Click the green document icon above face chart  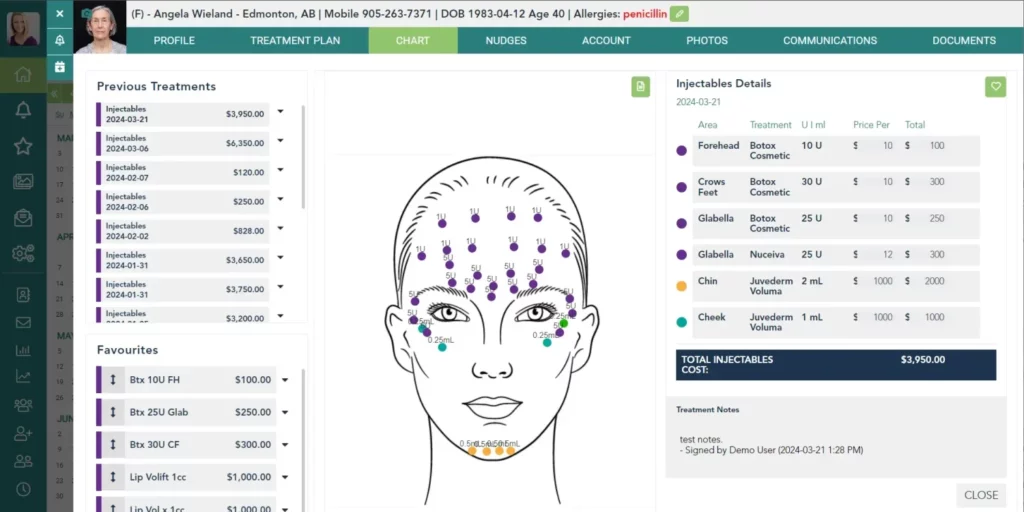tap(641, 87)
